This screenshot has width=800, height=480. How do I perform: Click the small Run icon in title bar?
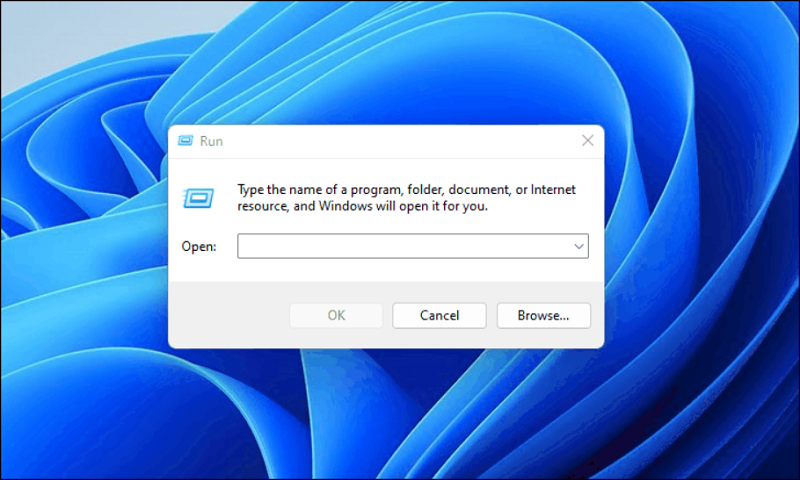184,141
